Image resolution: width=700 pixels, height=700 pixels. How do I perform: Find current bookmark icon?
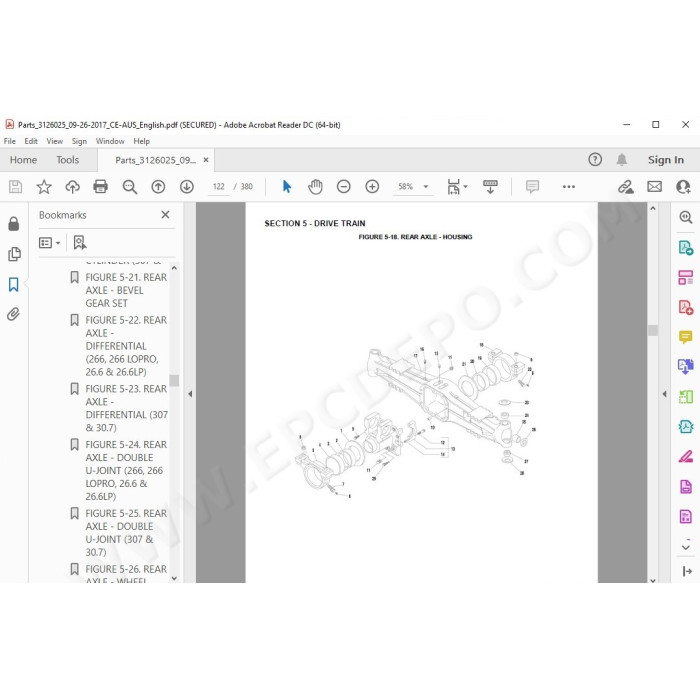pos(80,242)
